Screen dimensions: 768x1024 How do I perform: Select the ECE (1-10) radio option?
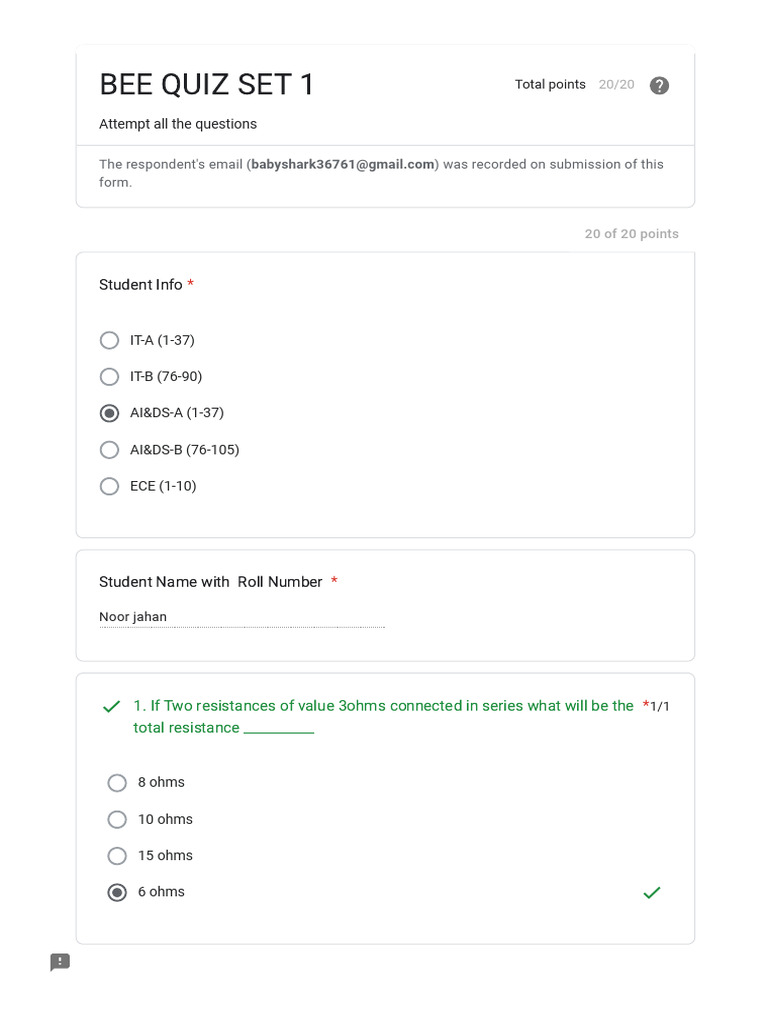[110, 486]
